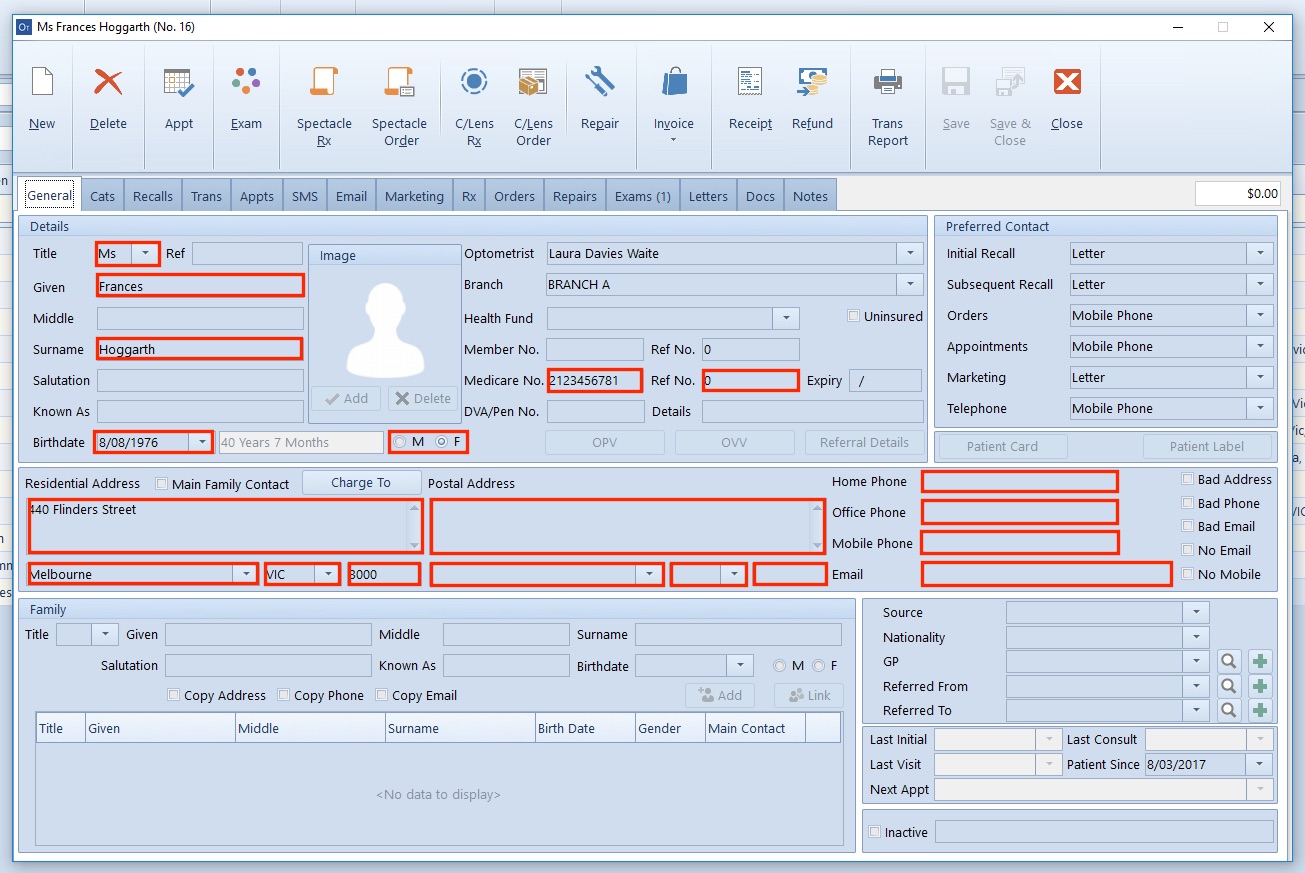Open the Initial Recall dropdown
Image resolution: width=1305 pixels, height=873 pixels.
coord(1260,253)
